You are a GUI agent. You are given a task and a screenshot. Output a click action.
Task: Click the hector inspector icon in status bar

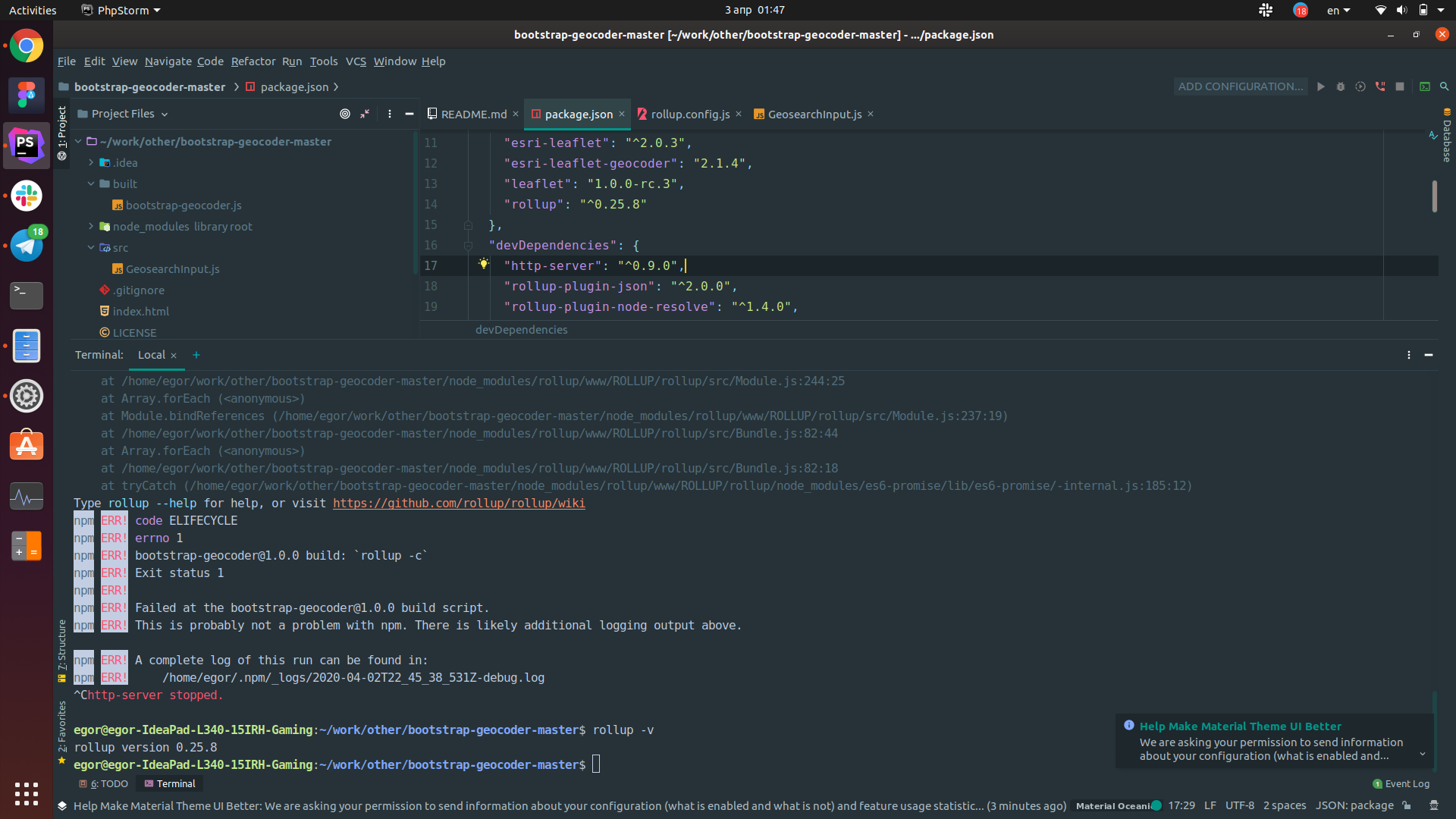pos(1434,805)
